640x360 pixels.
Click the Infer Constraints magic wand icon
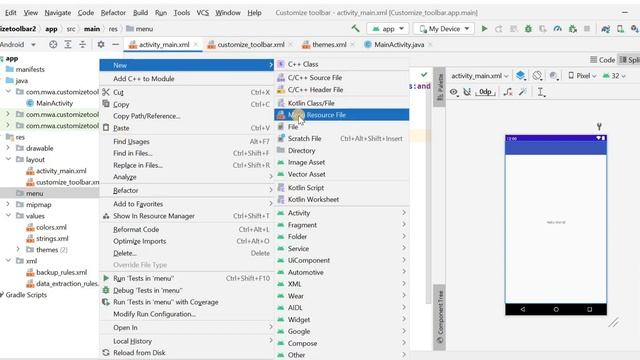click(523, 92)
